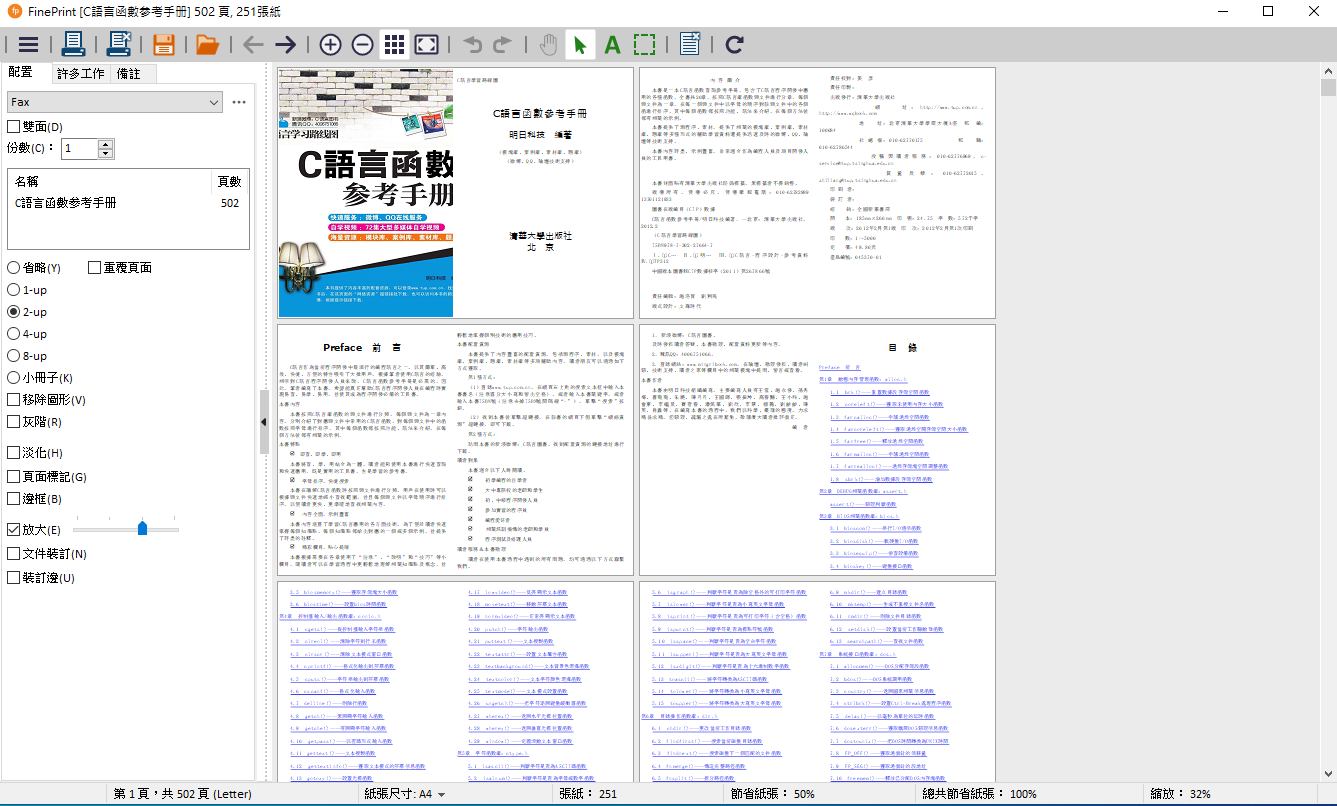Click the Refresh circular arrow icon
This screenshot has width=1337, height=806.
(734, 44)
